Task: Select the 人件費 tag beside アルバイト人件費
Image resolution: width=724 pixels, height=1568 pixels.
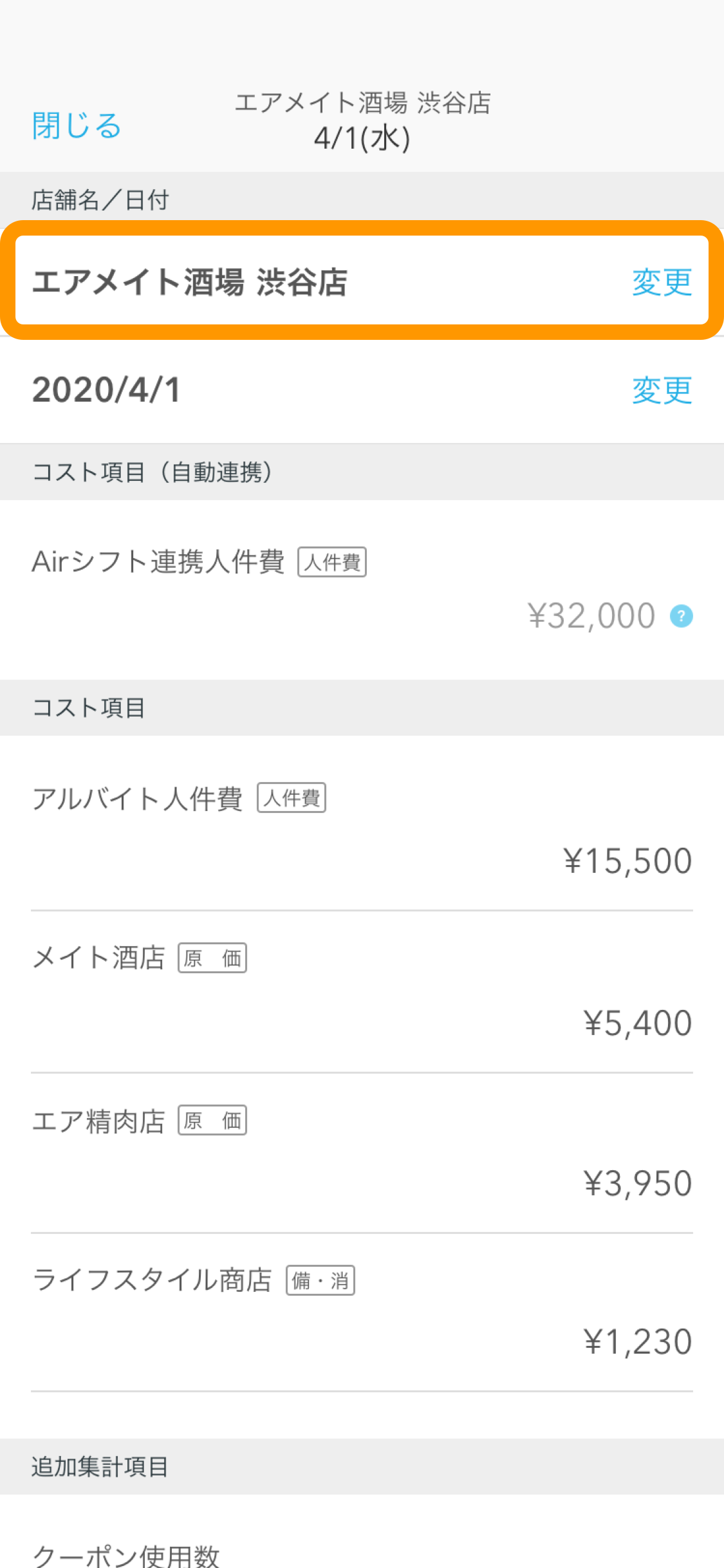Action: click(x=292, y=798)
